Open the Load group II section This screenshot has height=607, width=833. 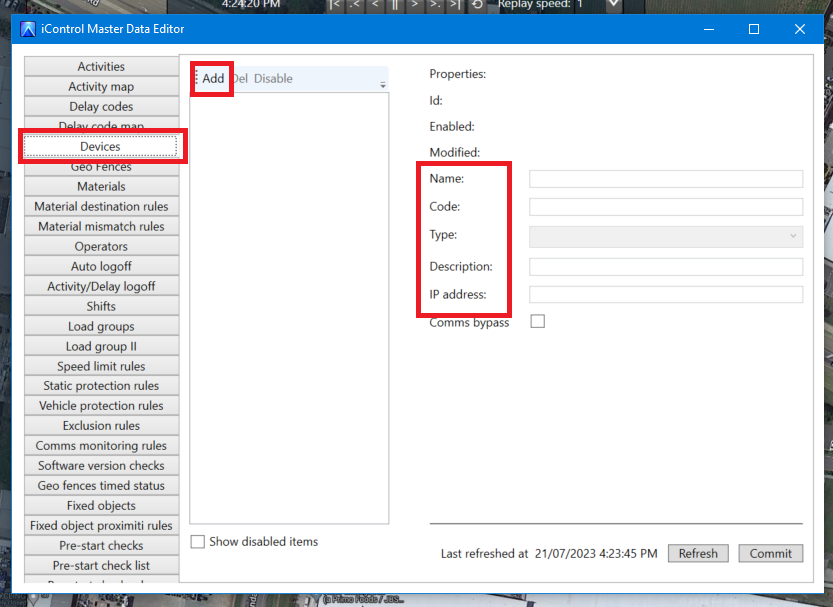point(101,346)
